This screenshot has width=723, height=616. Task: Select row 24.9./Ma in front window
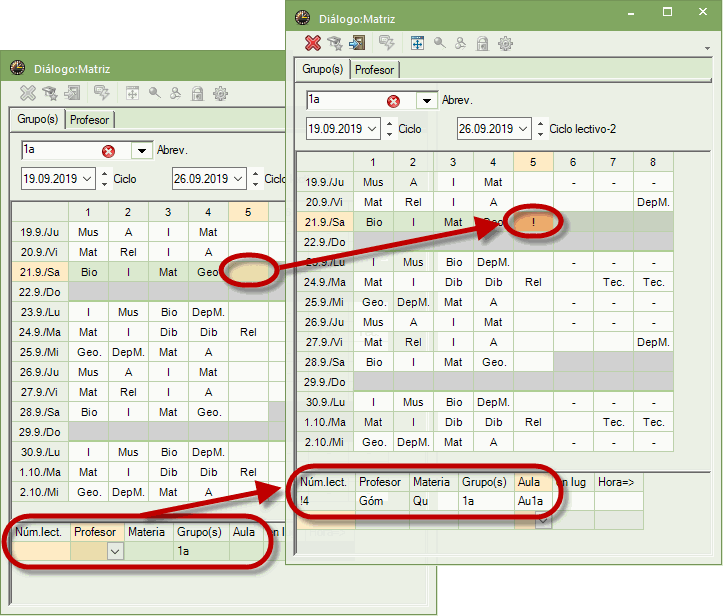(x=325, y=282)
